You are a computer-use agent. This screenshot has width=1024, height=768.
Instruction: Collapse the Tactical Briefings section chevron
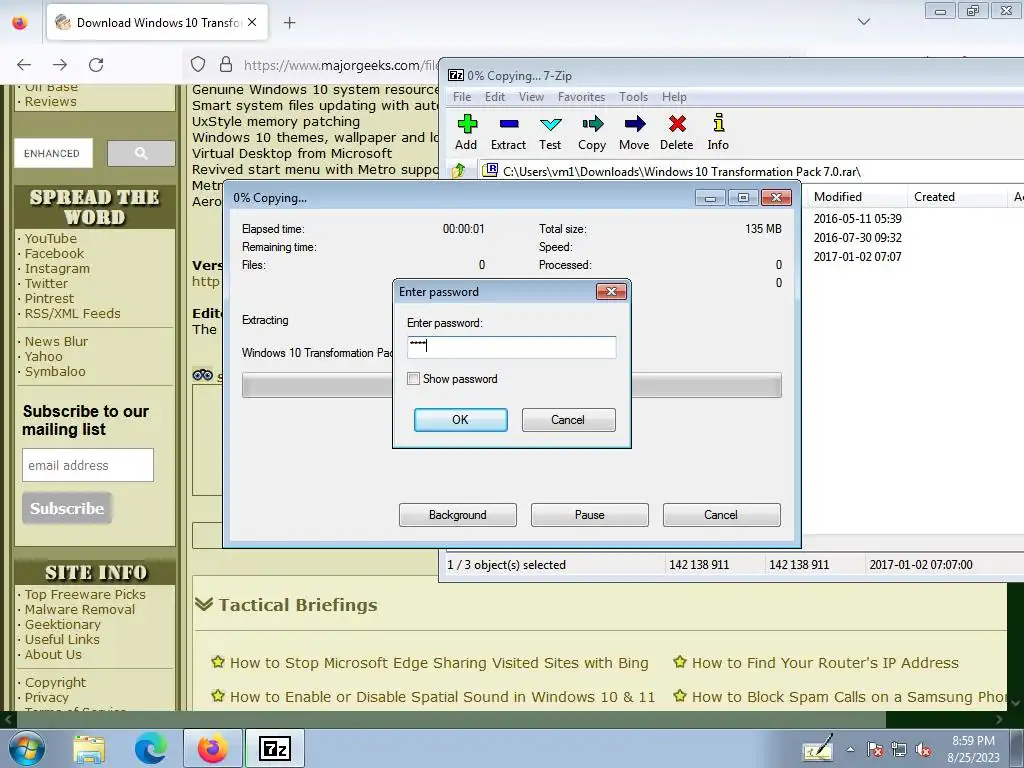click(204, 604)
